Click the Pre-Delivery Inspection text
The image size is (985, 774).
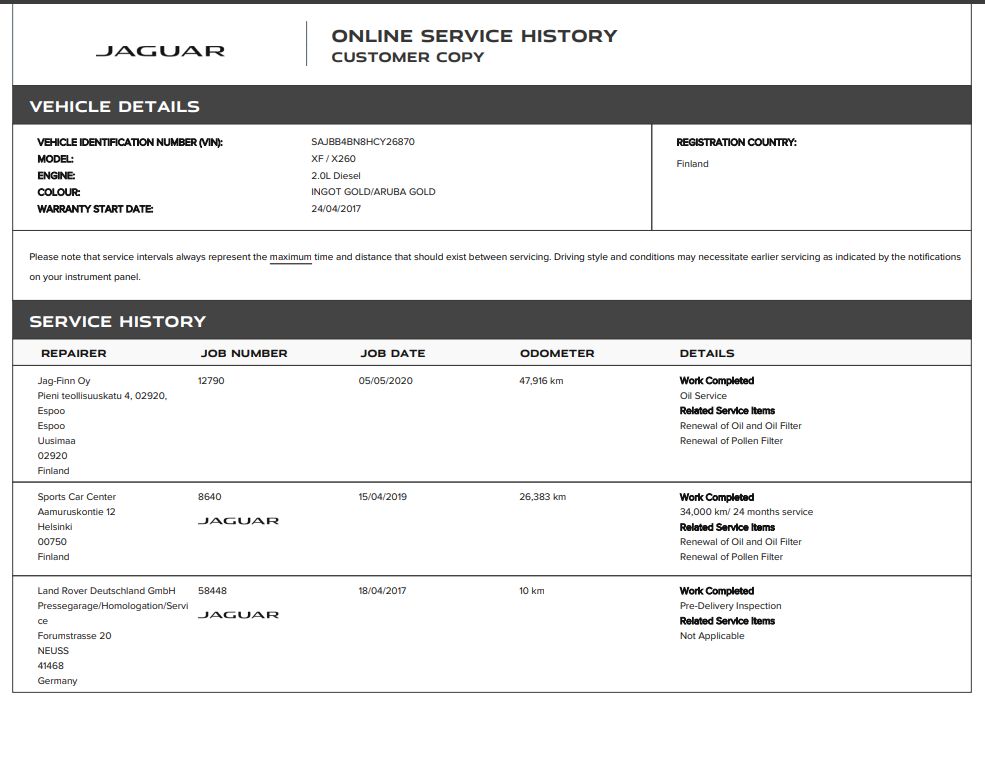[730, 606]
